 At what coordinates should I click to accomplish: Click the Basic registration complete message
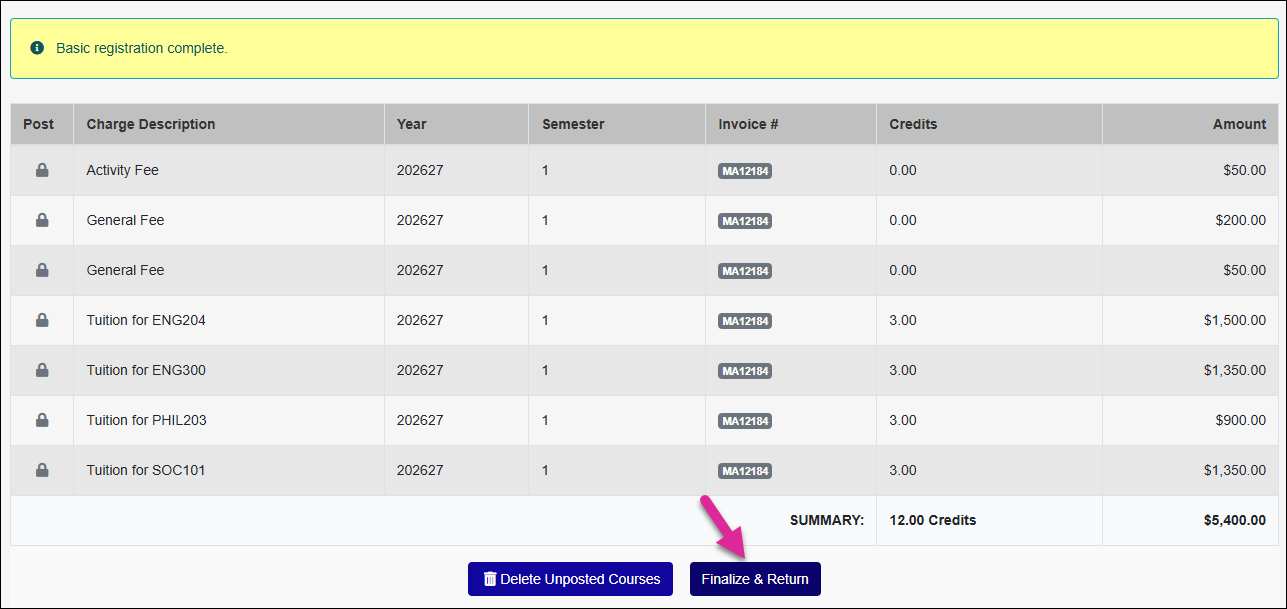(142, 48)
